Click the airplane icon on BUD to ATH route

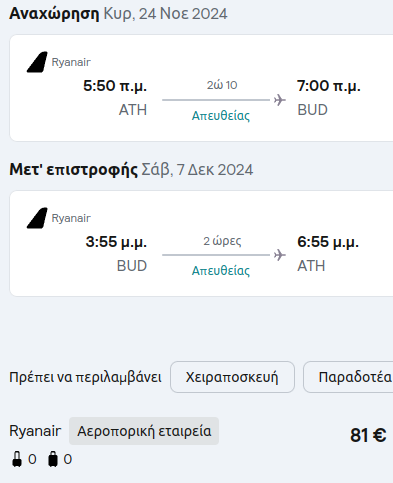[x=280, y=255]
